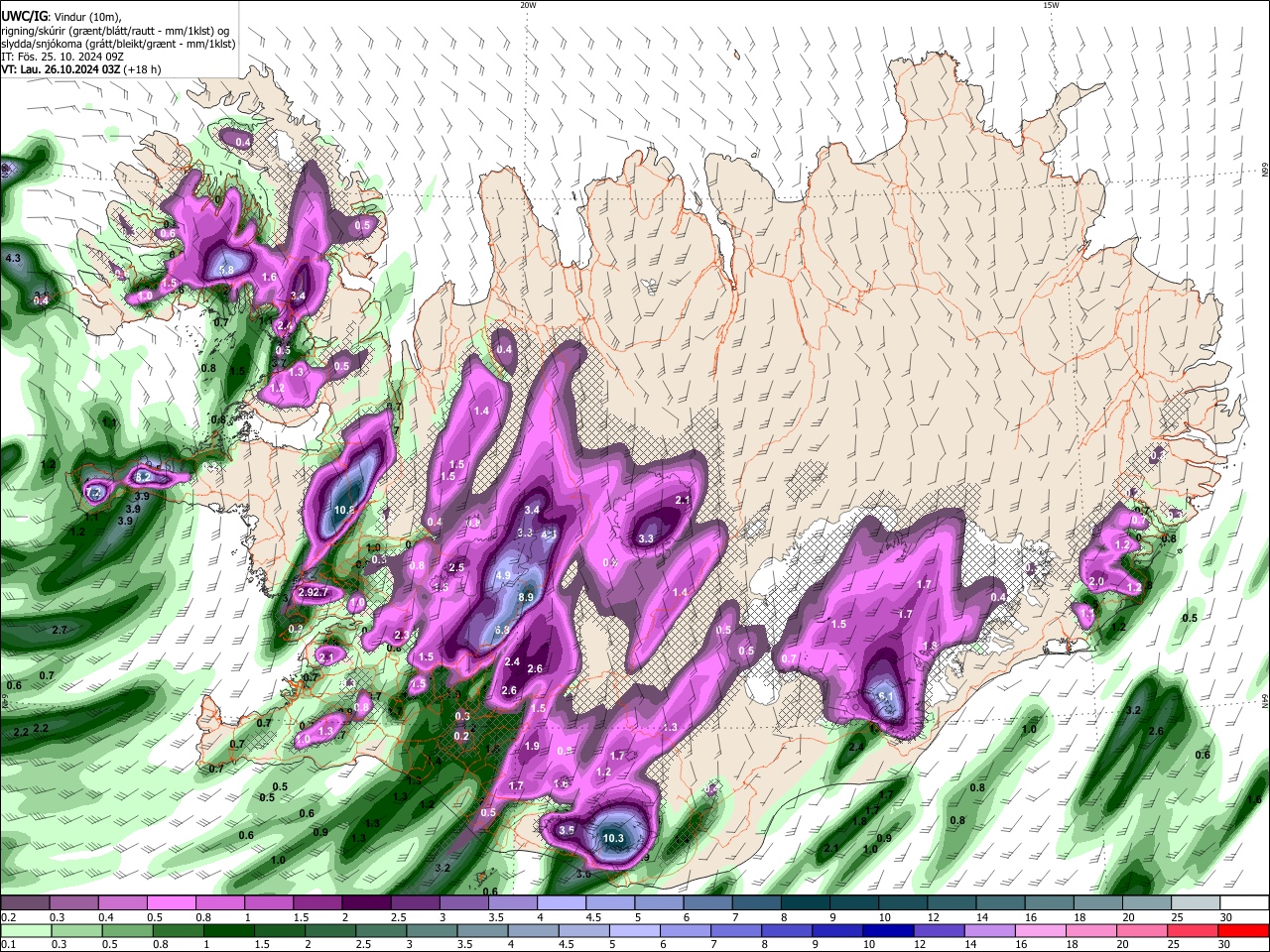Select the 'IT: Fös. 25. 10. 2024 09Z' line
Viewport: 1270px width, 952px height.
[x=63, y=57]
